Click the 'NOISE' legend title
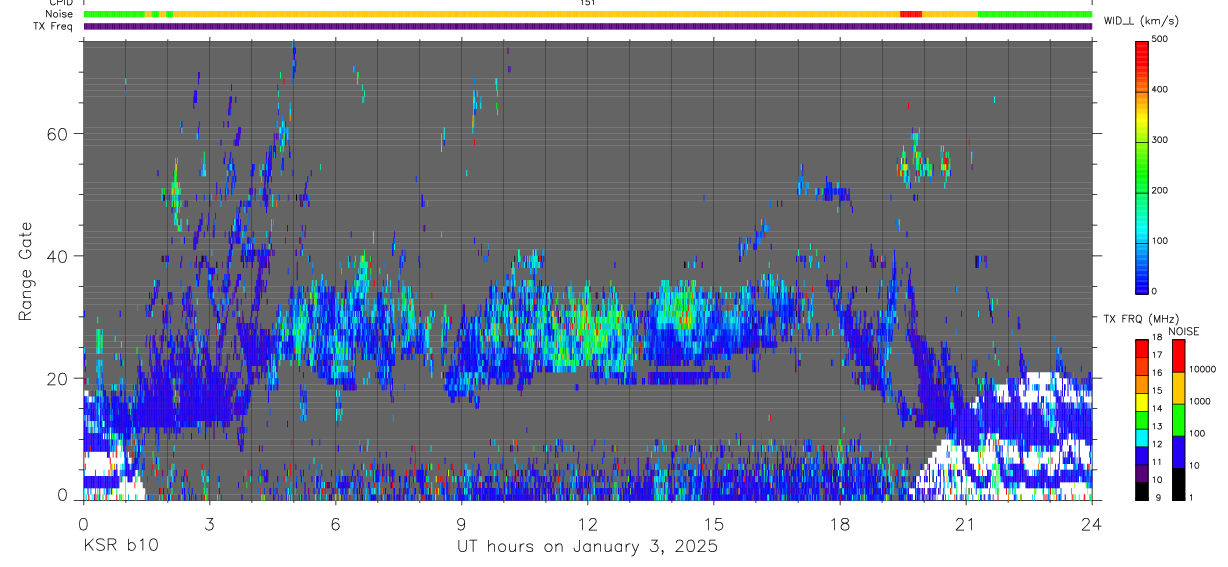This screenshot has width=1228, height=567. point(1185,331)
